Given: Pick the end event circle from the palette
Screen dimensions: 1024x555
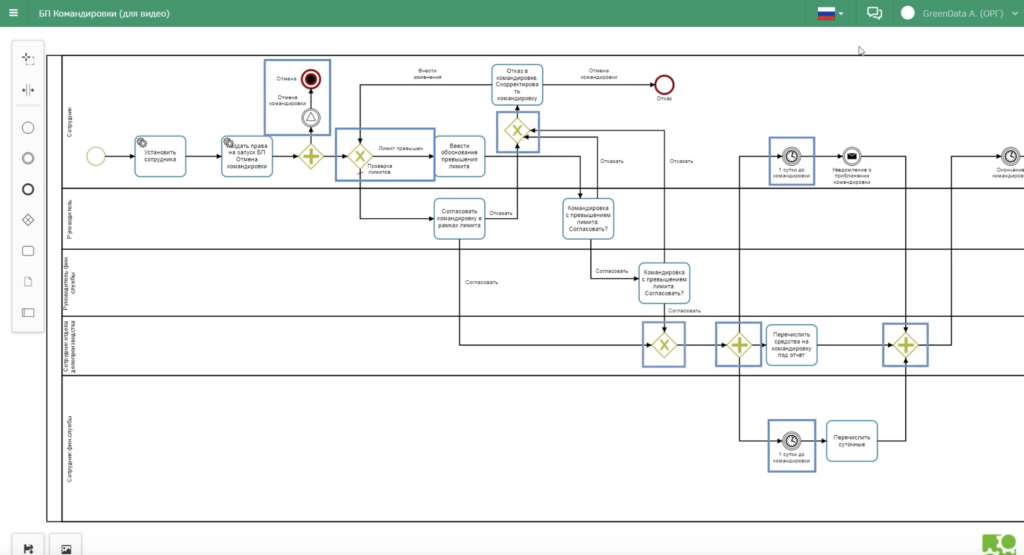Looking at the screenshot, I should [x=27, y=189].
